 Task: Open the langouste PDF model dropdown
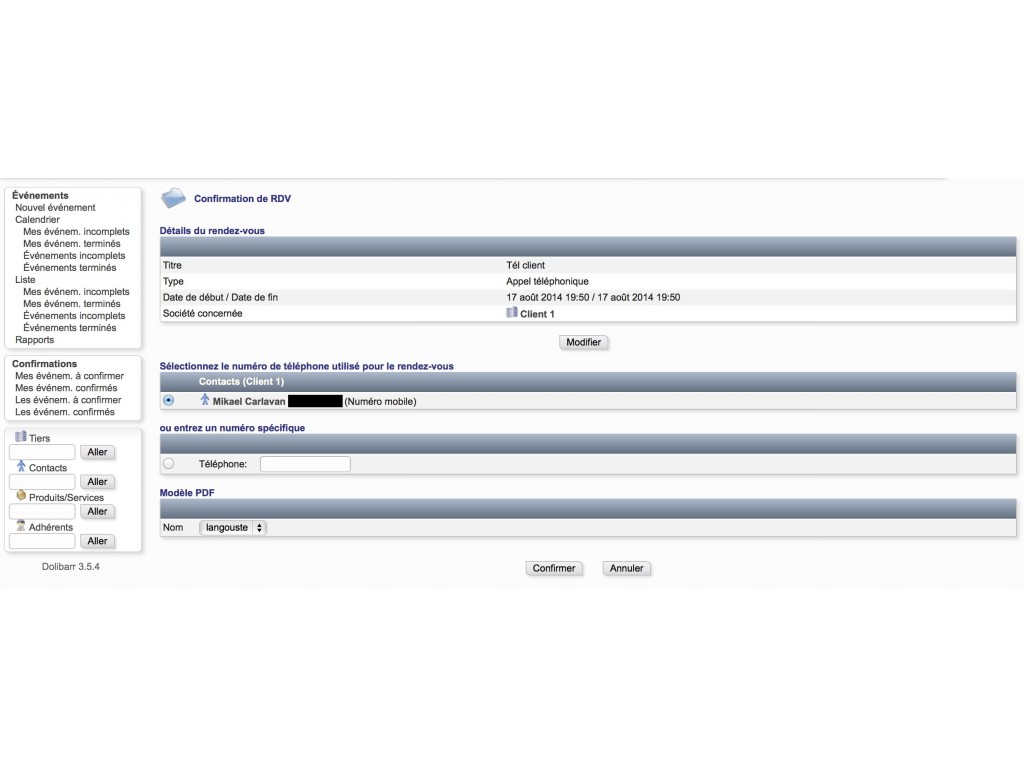coord(232,528)
